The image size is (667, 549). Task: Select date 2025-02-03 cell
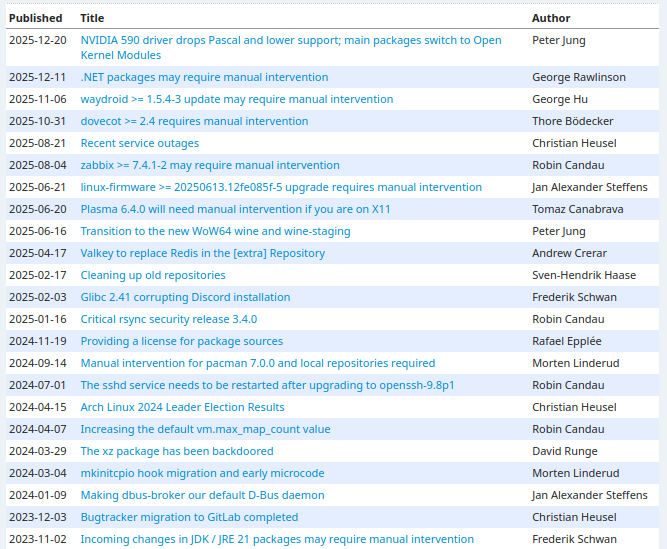[x=37, y=297]
